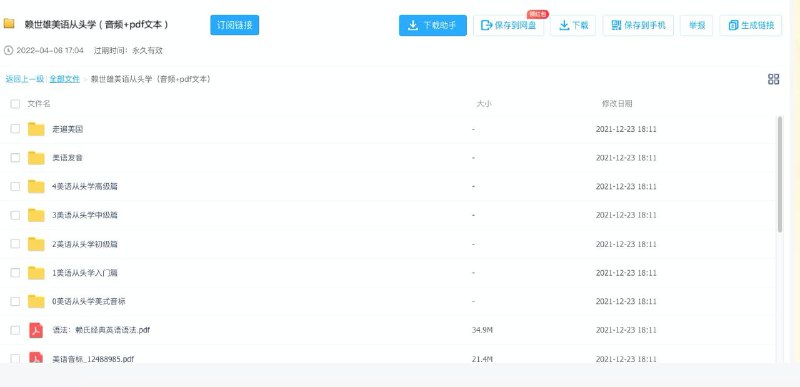
Task: Click the 生成链接 button
Action: [751, 25]
